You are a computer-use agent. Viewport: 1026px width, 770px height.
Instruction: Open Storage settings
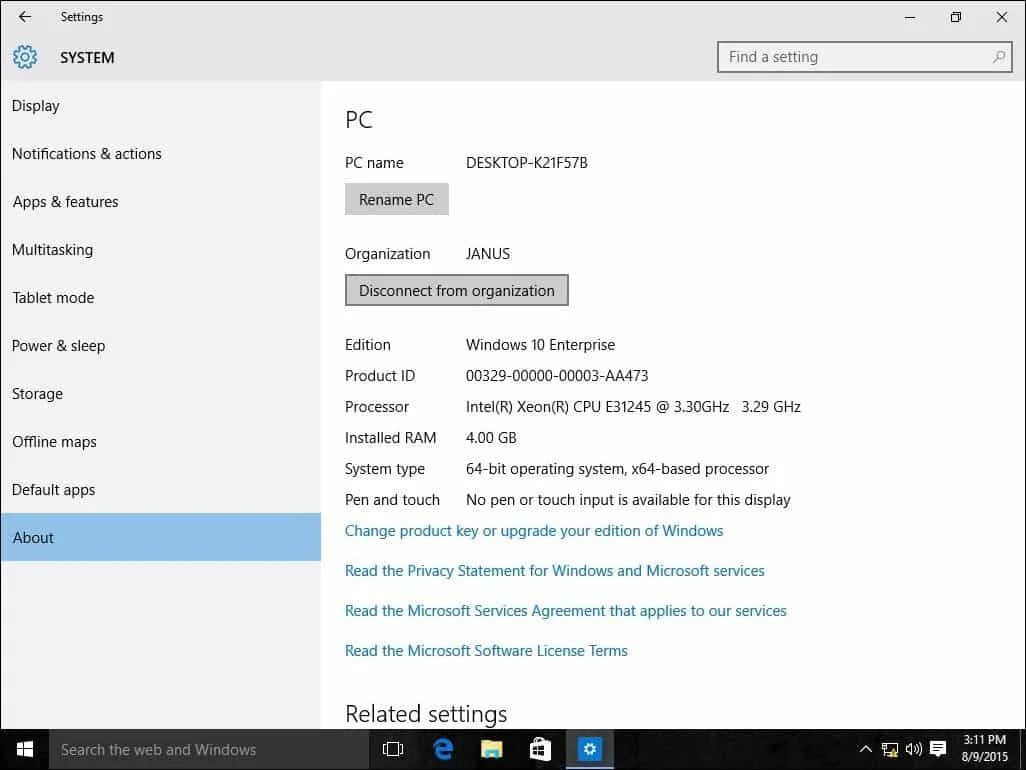click(x=161, y=394)
